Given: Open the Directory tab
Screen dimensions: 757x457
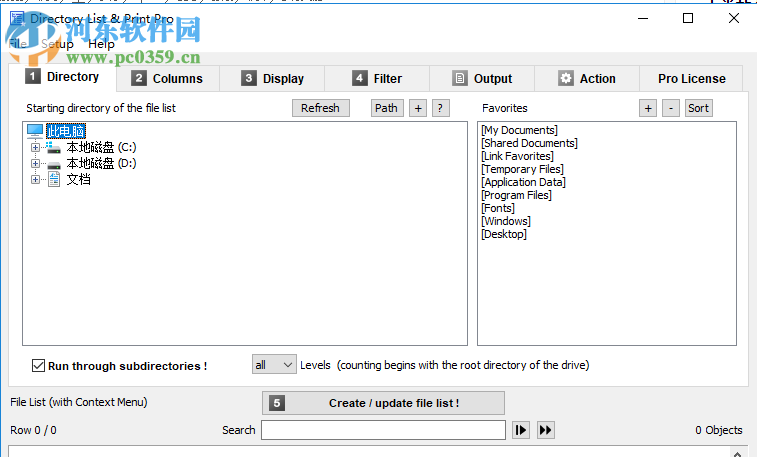Looking at the screenshot, I should tap(63, 77).
